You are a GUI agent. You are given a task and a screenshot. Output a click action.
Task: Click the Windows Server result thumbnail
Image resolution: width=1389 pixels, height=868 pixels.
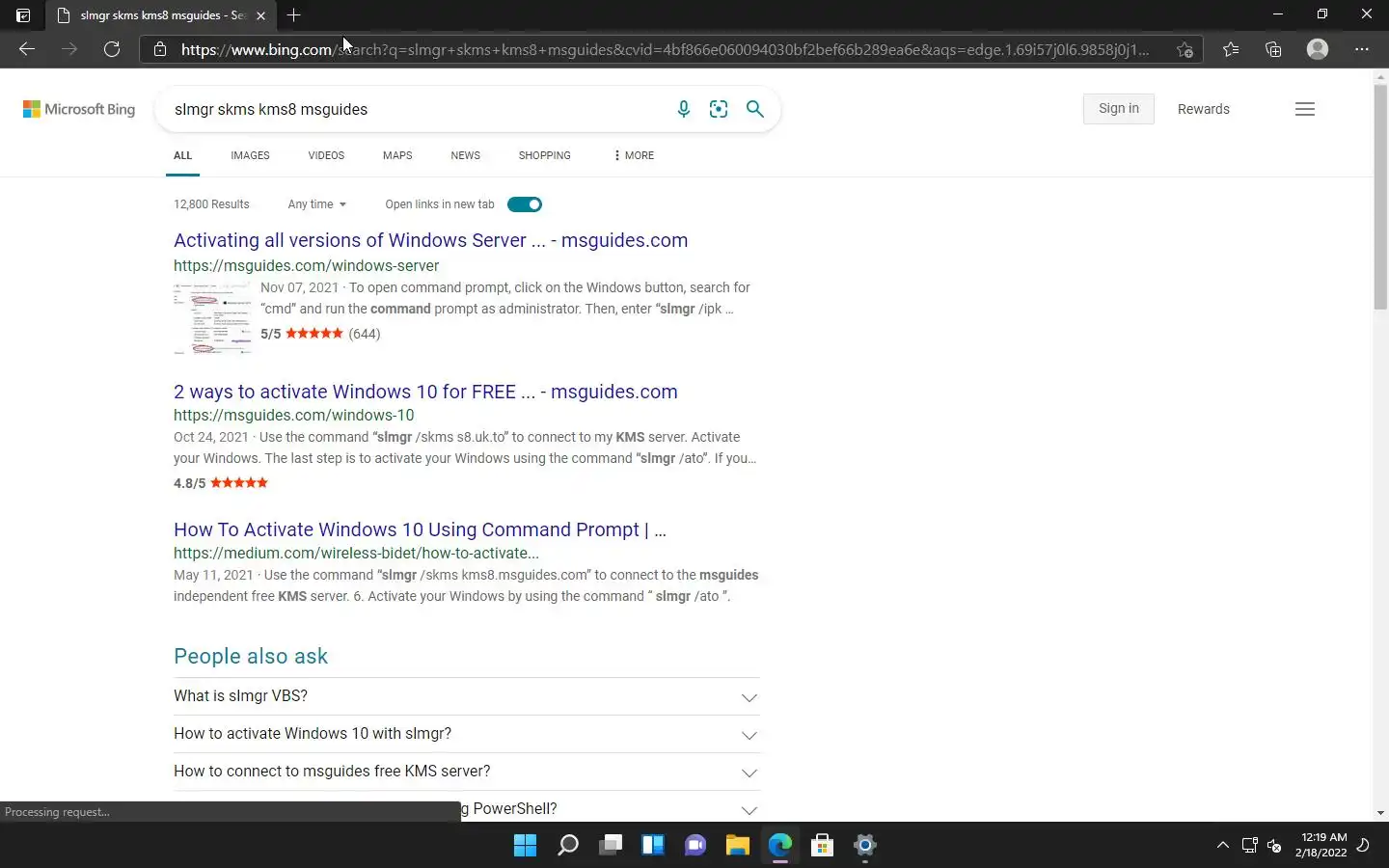click(212, 318)
